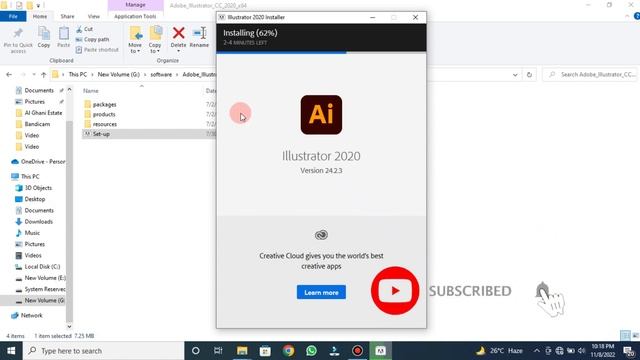The height and width of the screenshot is (360, 640).
Task: Switch to the Home ribbon tab
Action: pyautogui.click(x=40, y=16)
